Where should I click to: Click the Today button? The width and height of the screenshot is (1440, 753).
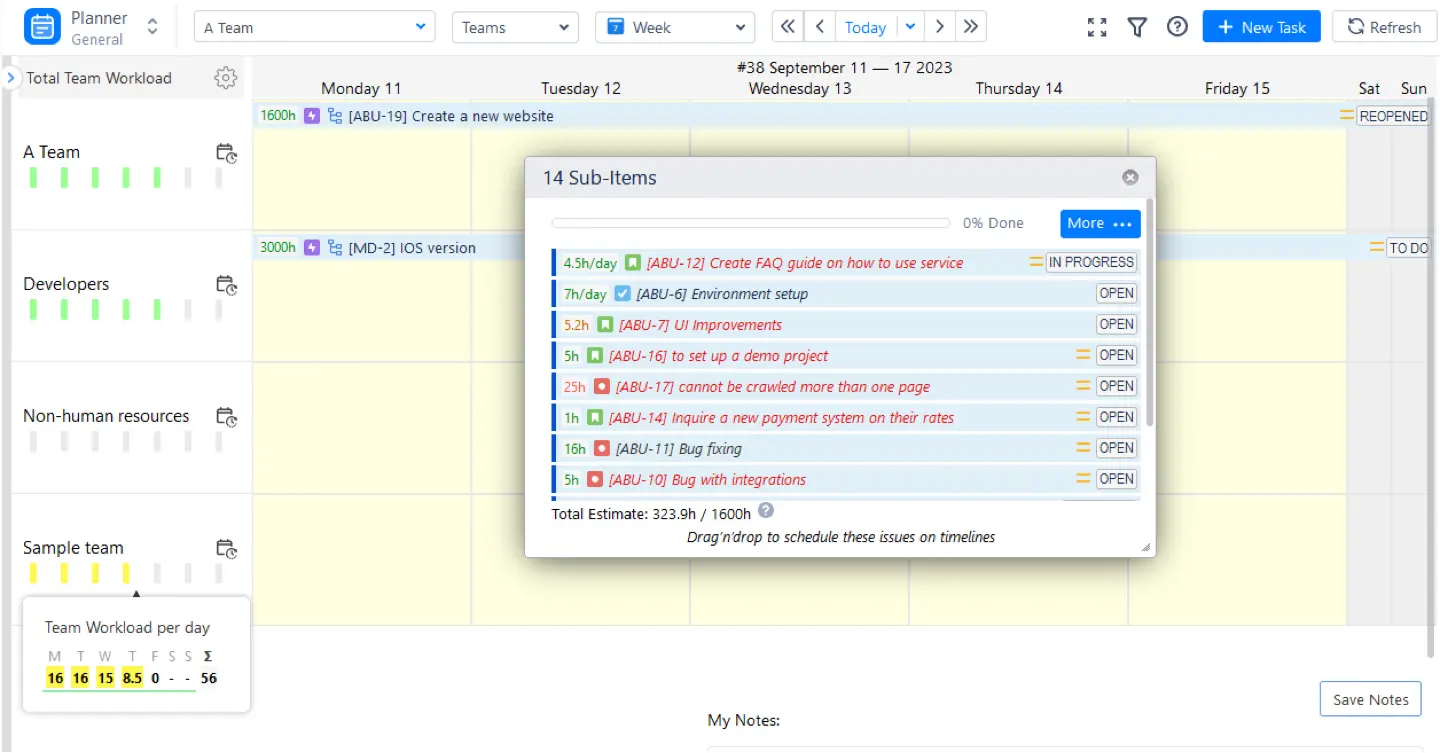(865, 27)
